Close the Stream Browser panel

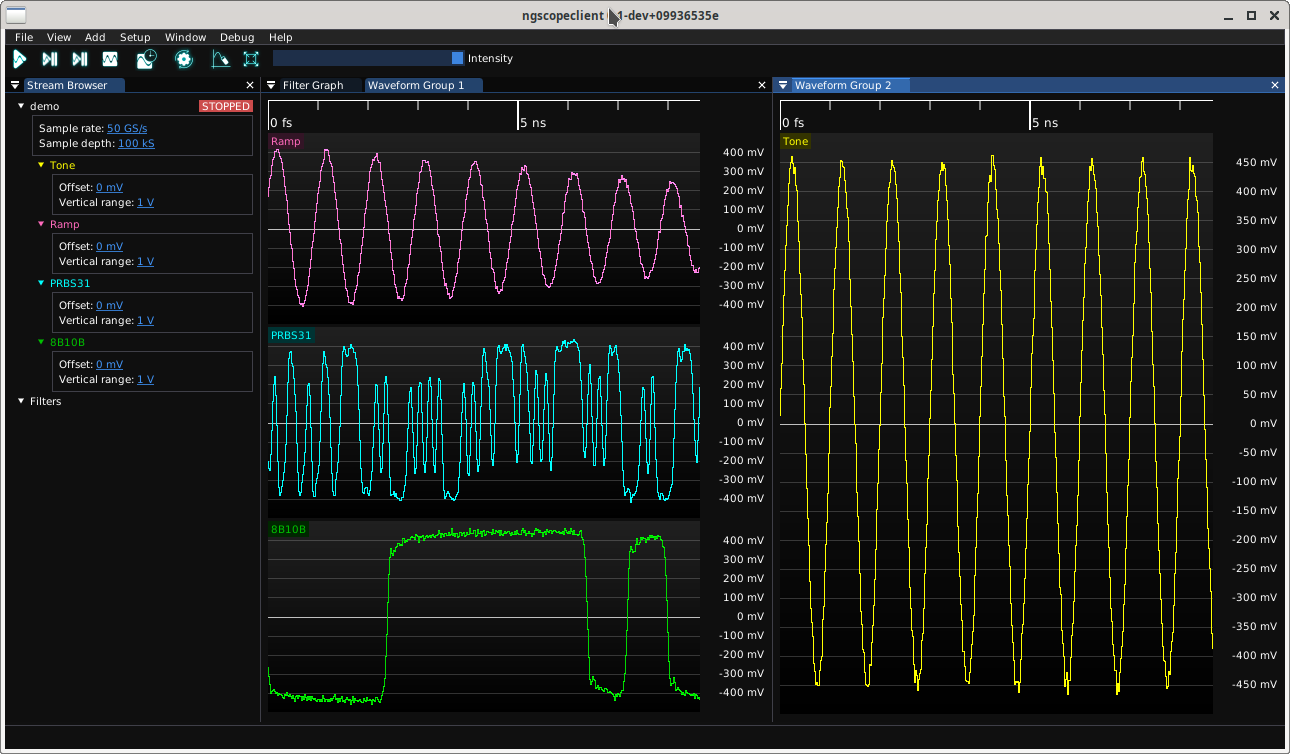tap(250, 85)
